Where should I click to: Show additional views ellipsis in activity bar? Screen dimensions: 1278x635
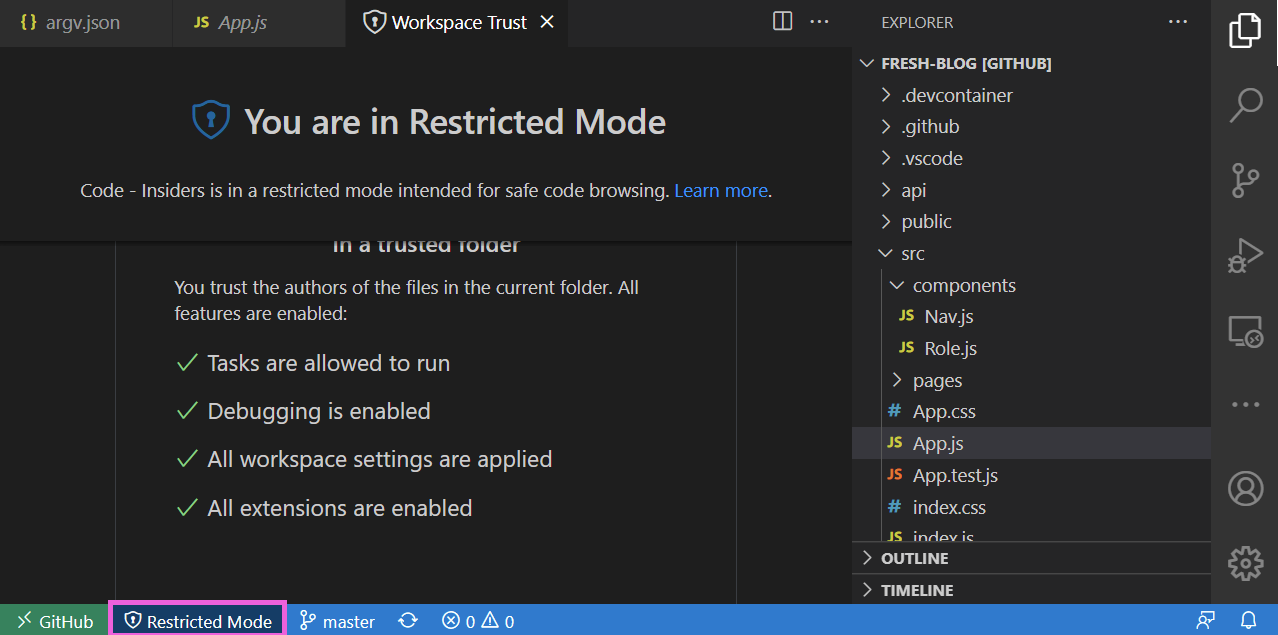tap(1245, 405)
